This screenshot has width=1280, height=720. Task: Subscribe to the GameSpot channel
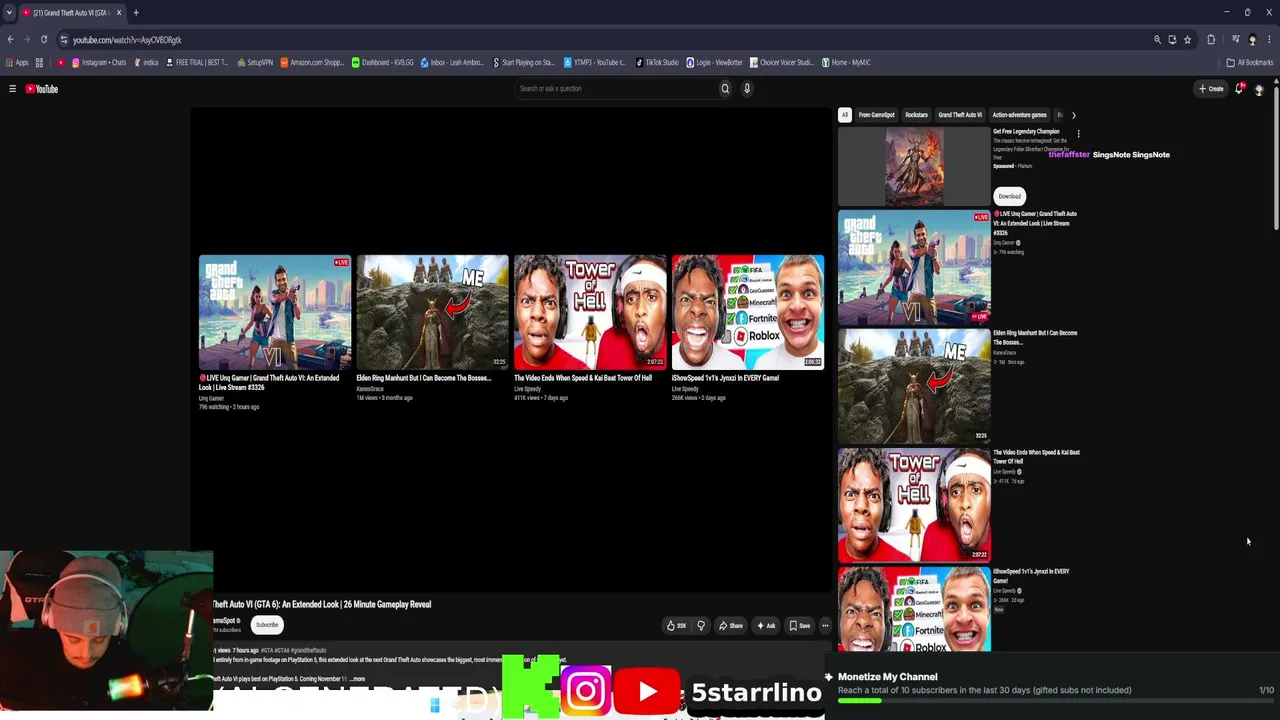267,625
